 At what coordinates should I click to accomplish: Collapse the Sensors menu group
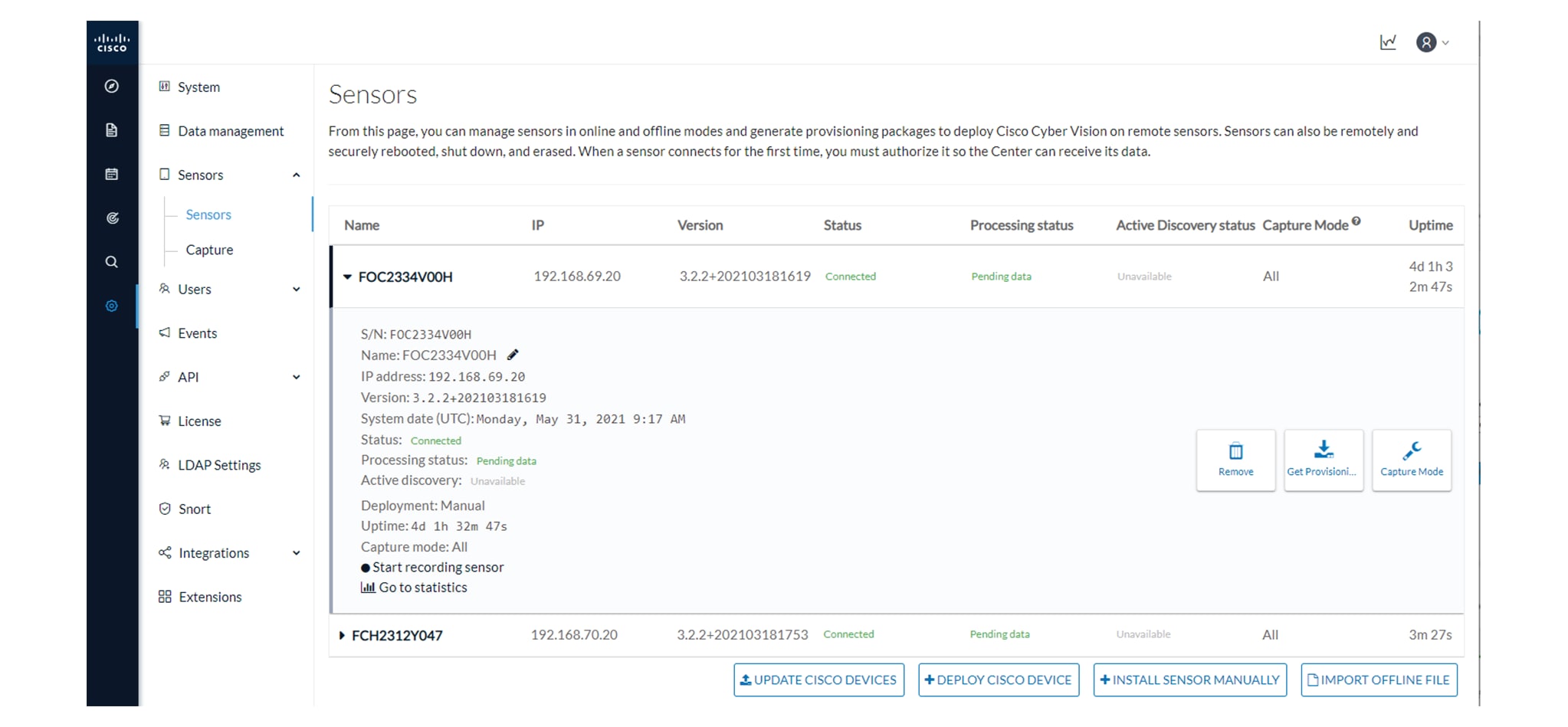[296, 175]
